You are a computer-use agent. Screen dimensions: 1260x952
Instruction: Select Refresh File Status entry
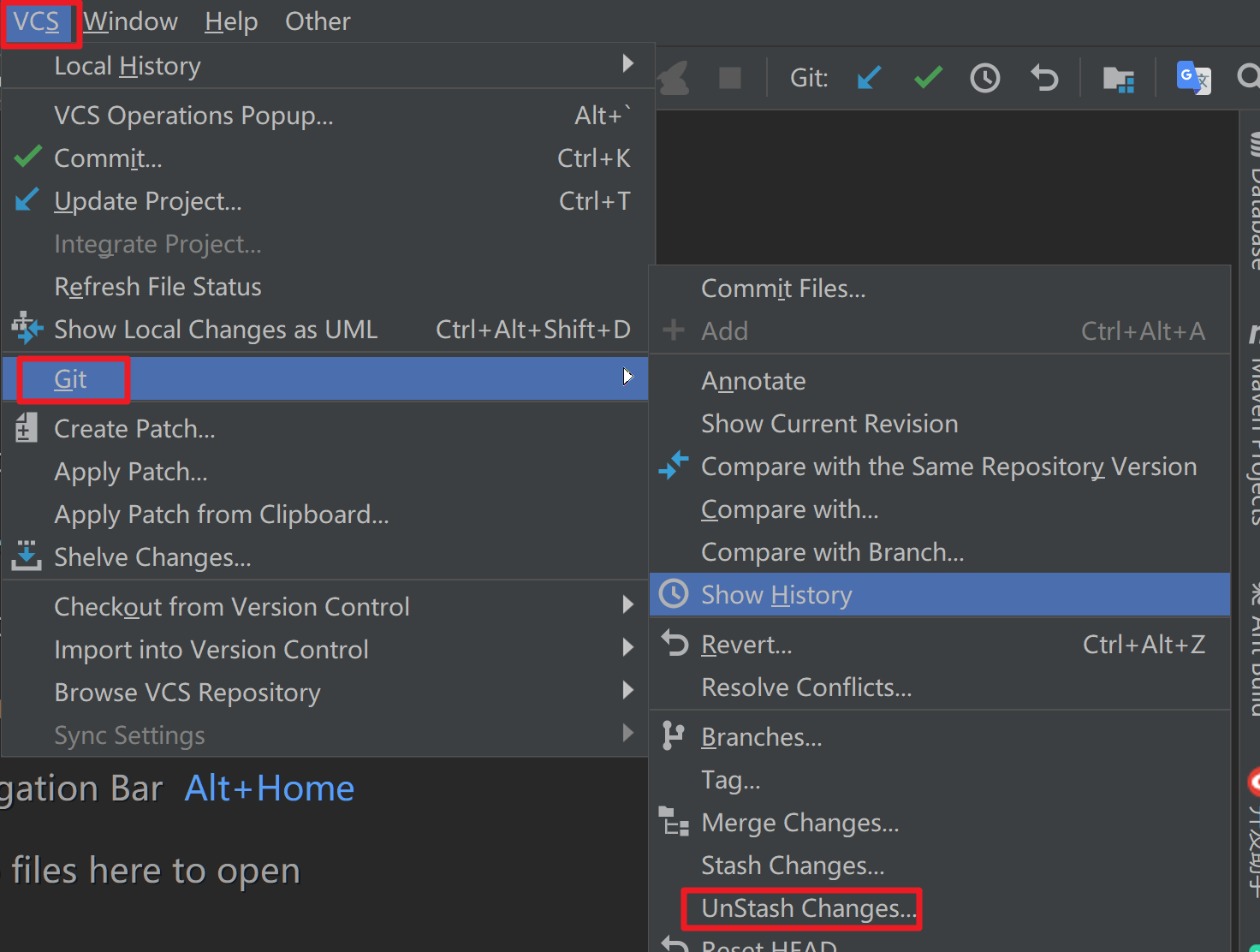pos(325,287)
